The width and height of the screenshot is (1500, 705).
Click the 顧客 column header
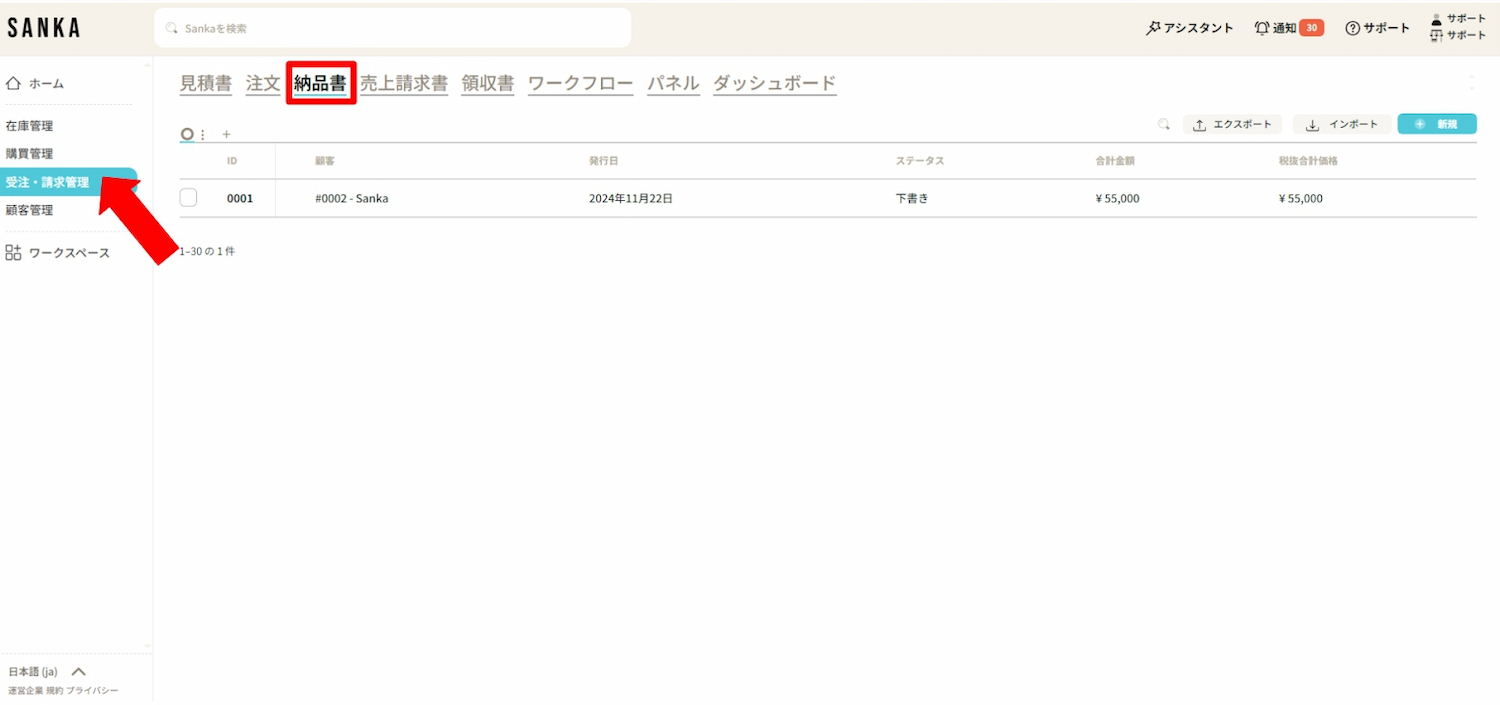[324, 161]
